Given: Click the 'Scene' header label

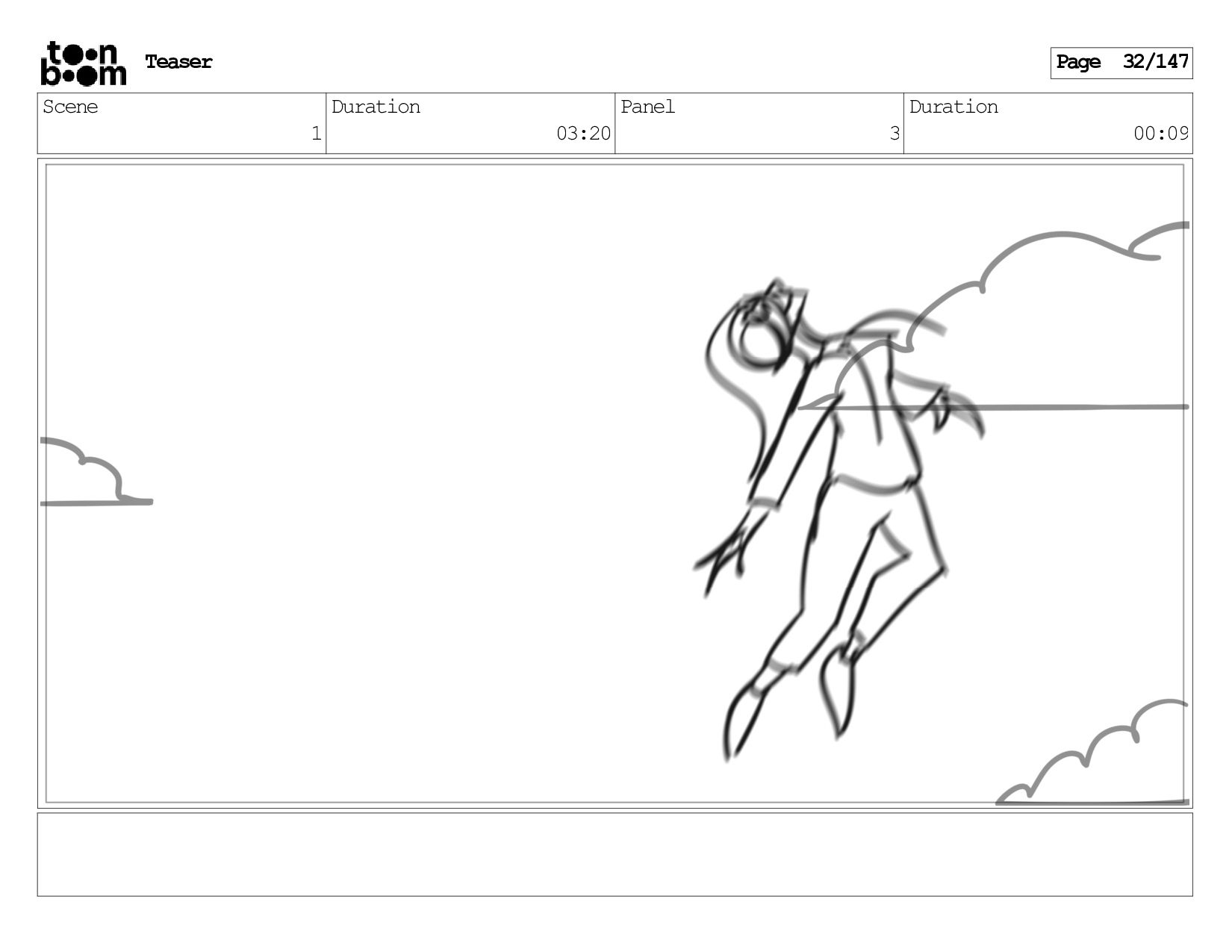Looking at the screenshot, I should tap(70, 107).
